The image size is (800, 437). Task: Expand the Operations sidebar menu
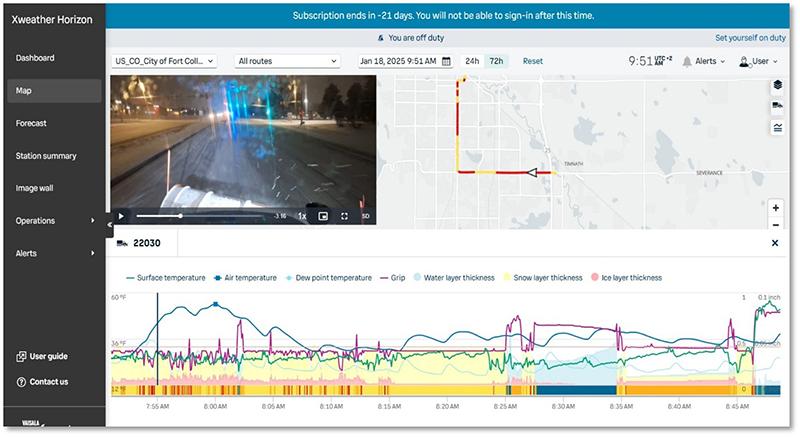pos(54,220)
